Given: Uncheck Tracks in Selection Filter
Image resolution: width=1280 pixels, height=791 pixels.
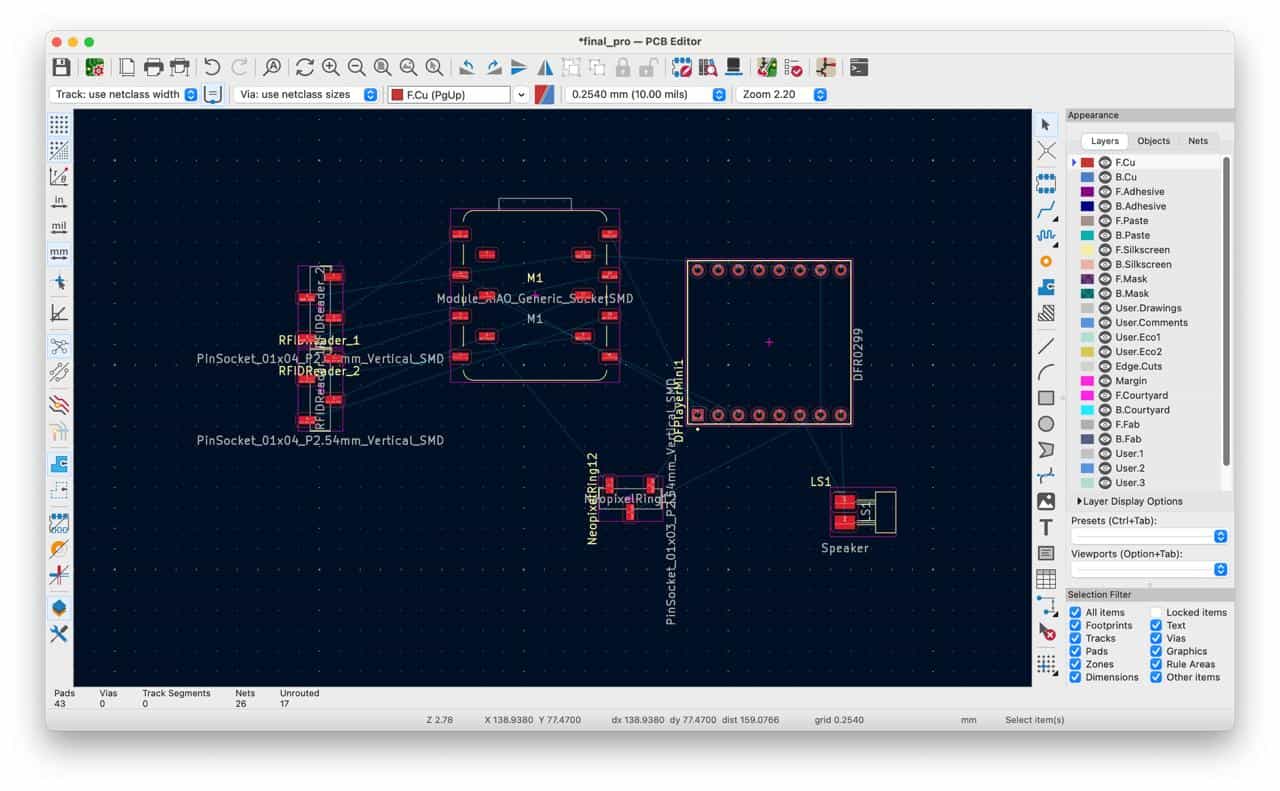Looking at the screenshot, I should (x=1075, y=638).
